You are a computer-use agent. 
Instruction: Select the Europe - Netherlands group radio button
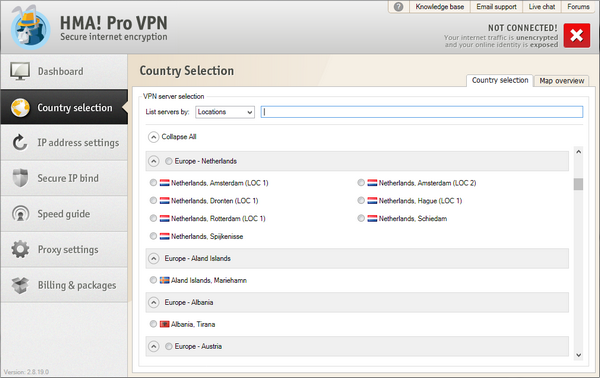pos(168,161)
